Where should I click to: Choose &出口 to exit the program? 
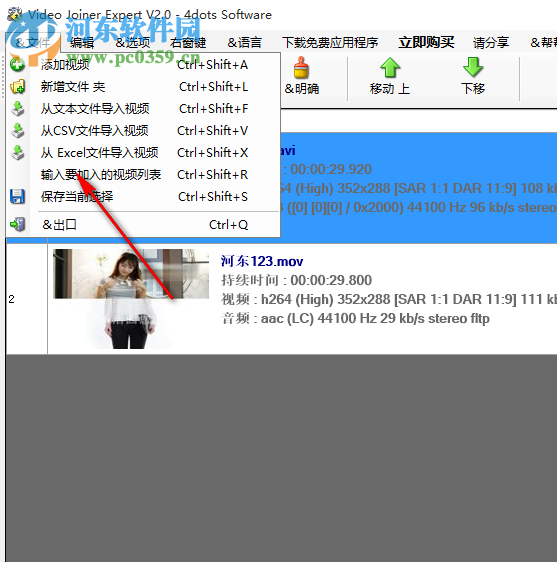(x=143, y=224)
